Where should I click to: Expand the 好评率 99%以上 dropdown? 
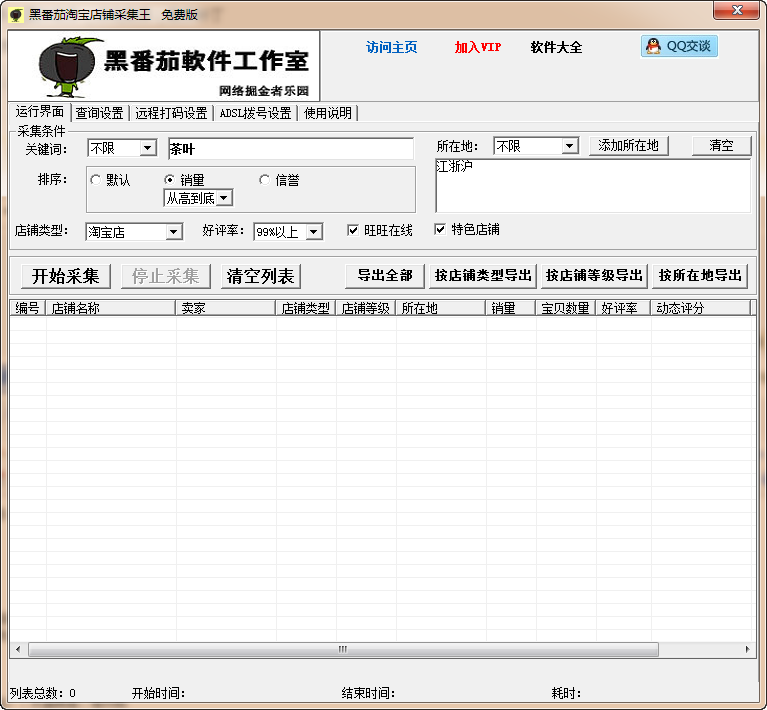click(314, 231)
